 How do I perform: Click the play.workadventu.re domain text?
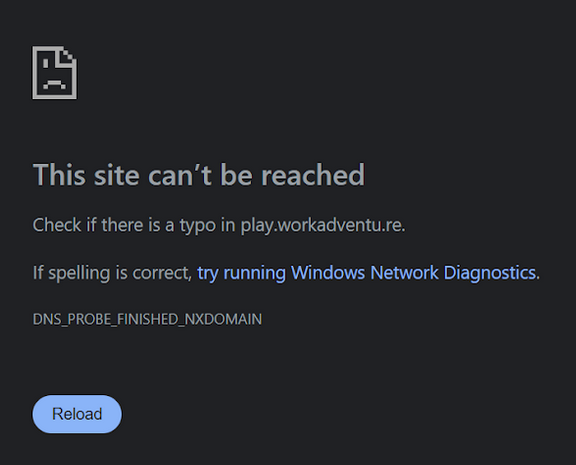[x=322, y=225]
